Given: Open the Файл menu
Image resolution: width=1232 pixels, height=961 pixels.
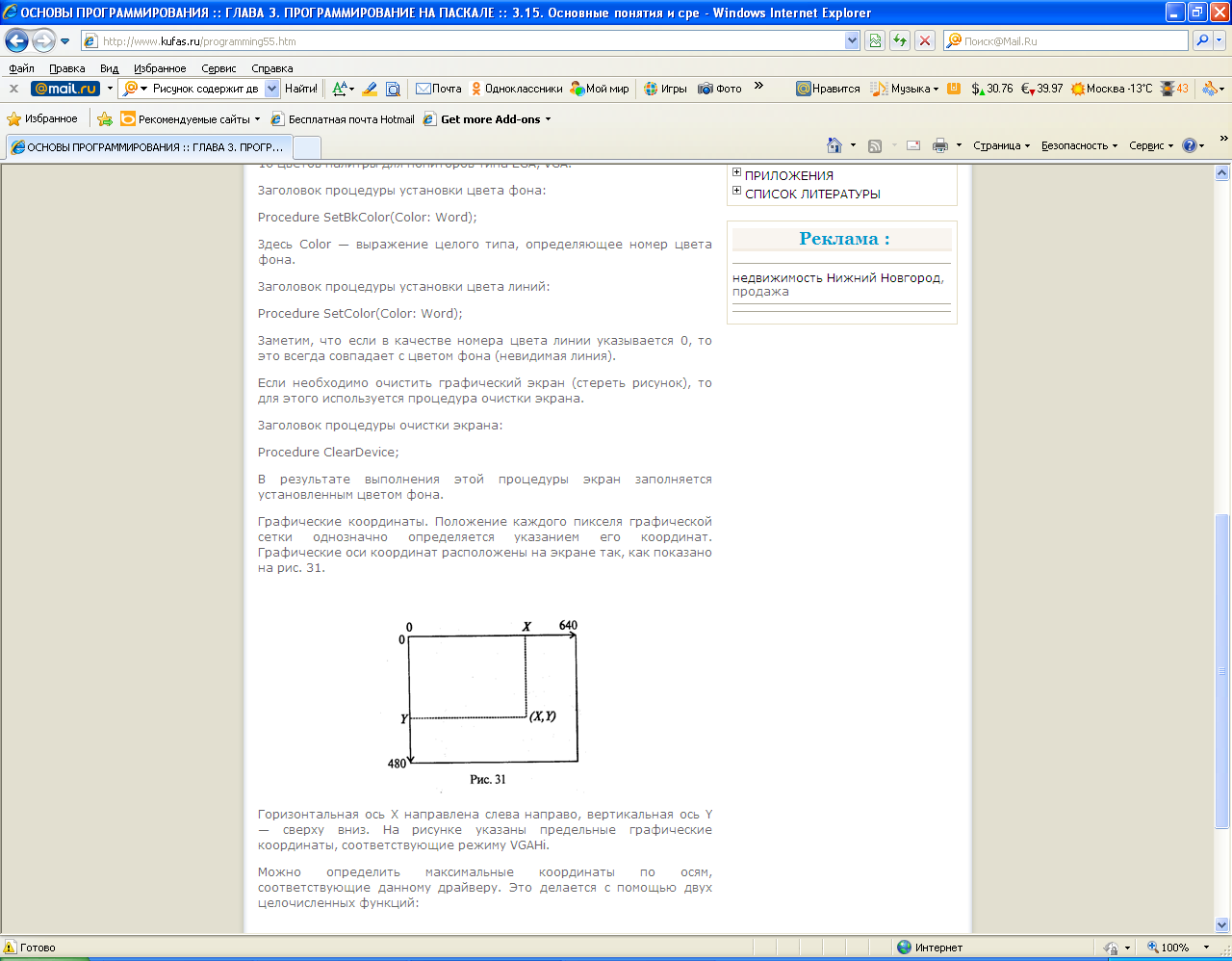Looking at the screenshot, I should point(21,68).
